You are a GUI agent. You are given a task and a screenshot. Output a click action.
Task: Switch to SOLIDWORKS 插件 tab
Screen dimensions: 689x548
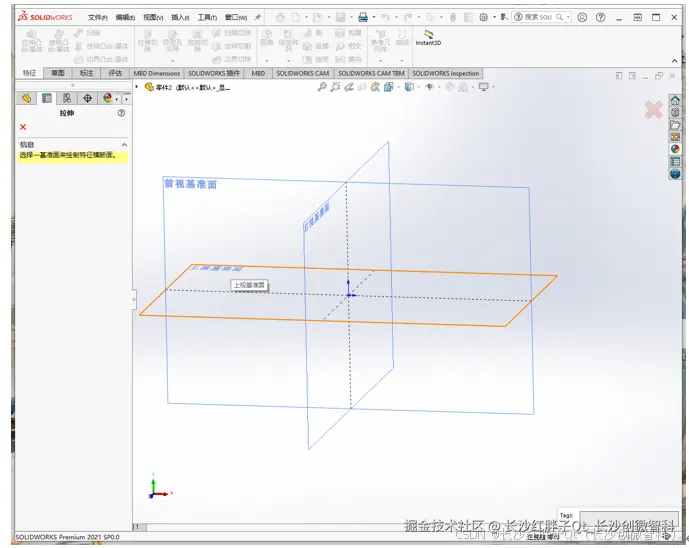click(x=214, y=73)
